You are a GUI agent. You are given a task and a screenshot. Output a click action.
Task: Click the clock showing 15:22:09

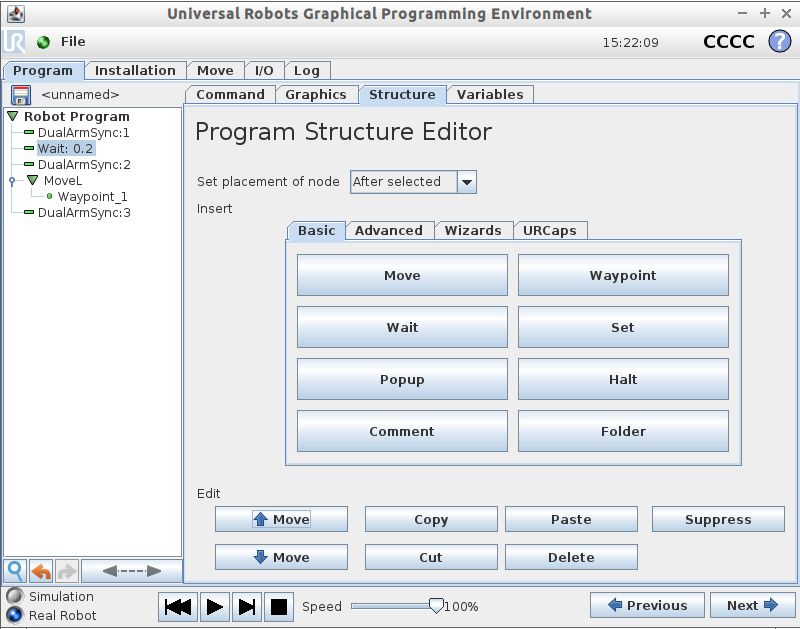631,42
